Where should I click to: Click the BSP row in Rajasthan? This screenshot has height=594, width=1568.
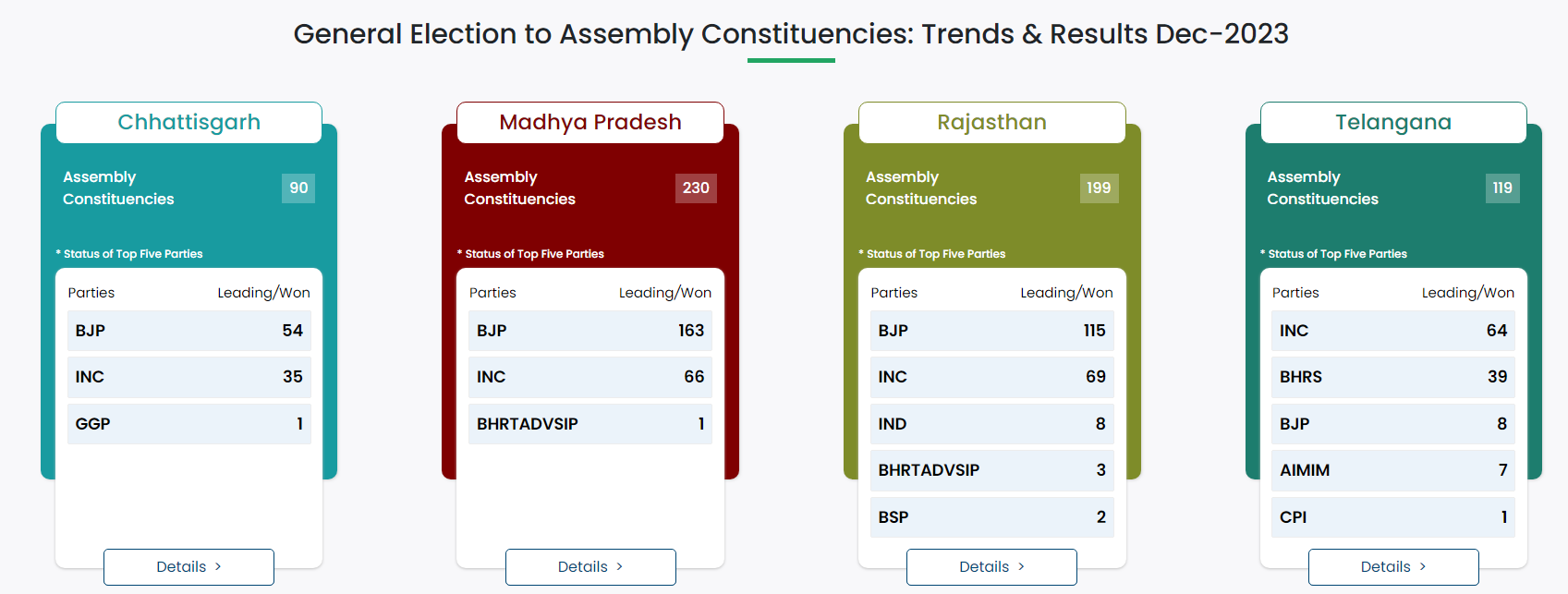(x=991, y=517)
